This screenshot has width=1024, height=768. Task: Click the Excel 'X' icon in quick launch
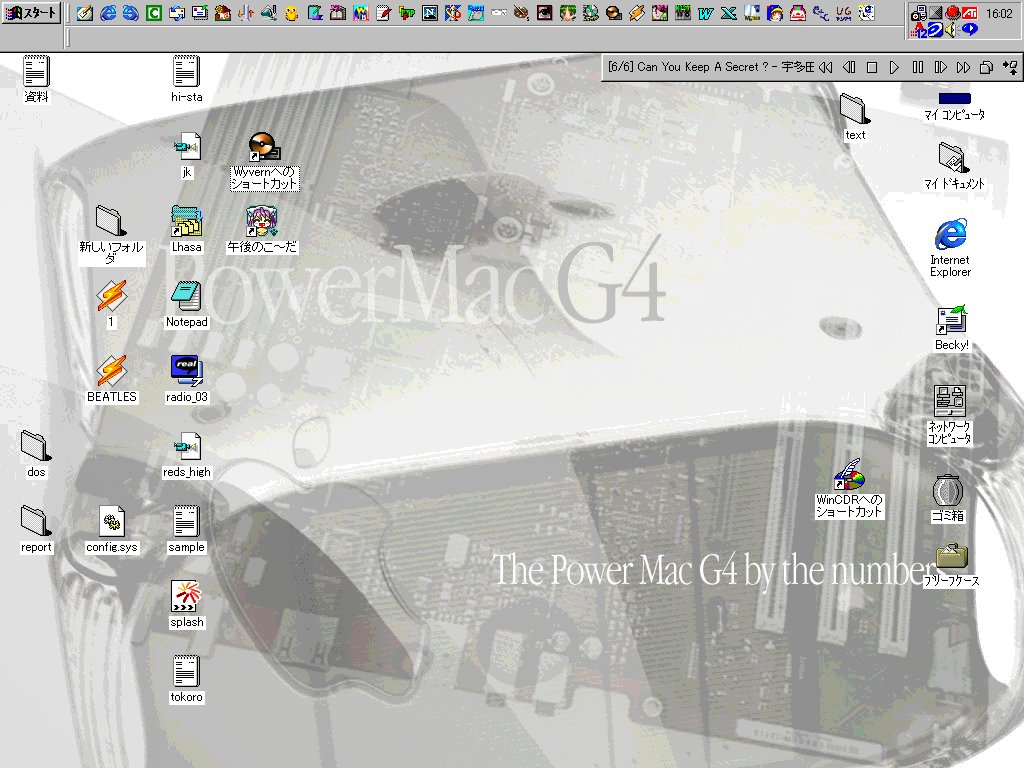pos(728,13)
